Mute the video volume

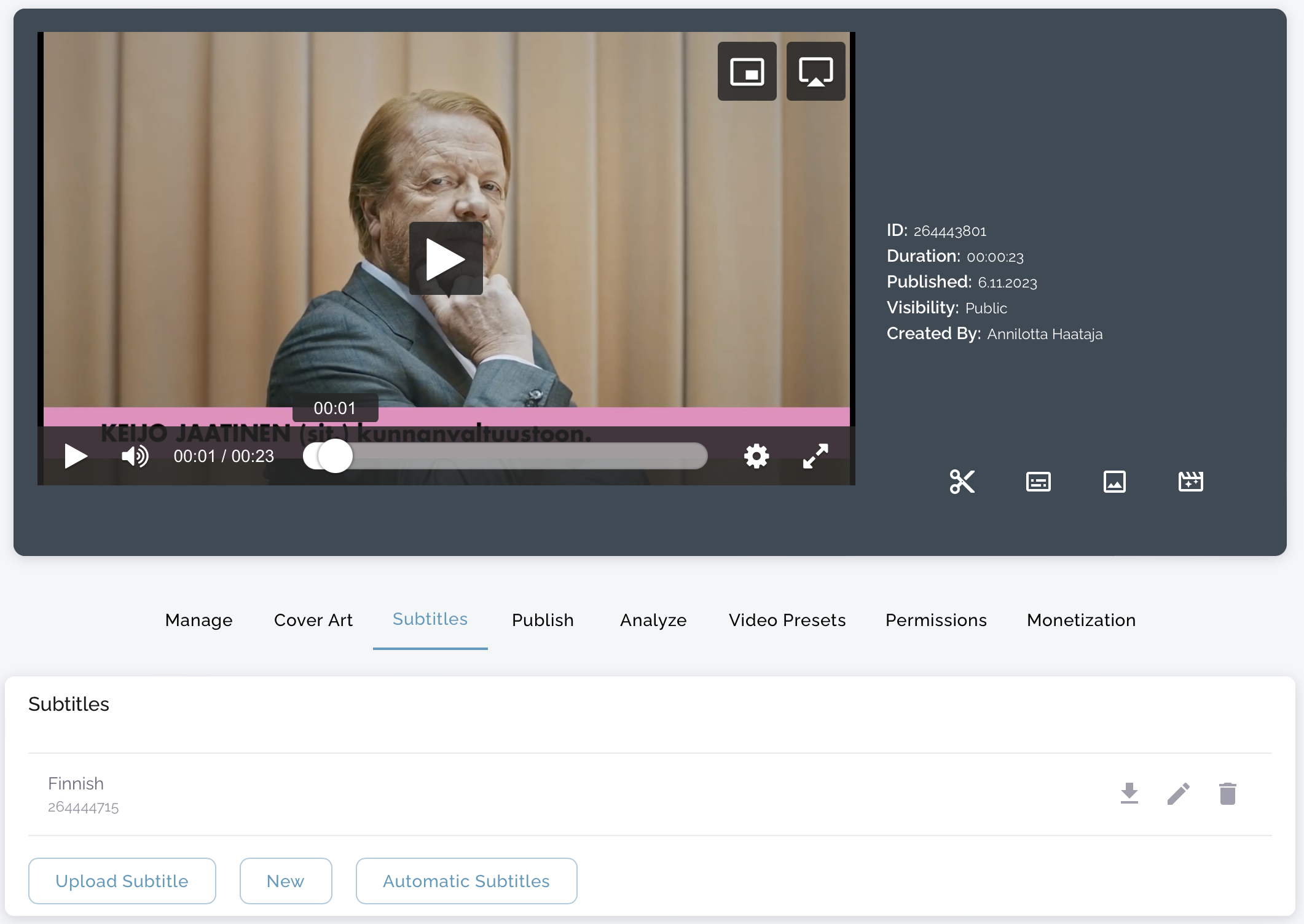(135, 456)
